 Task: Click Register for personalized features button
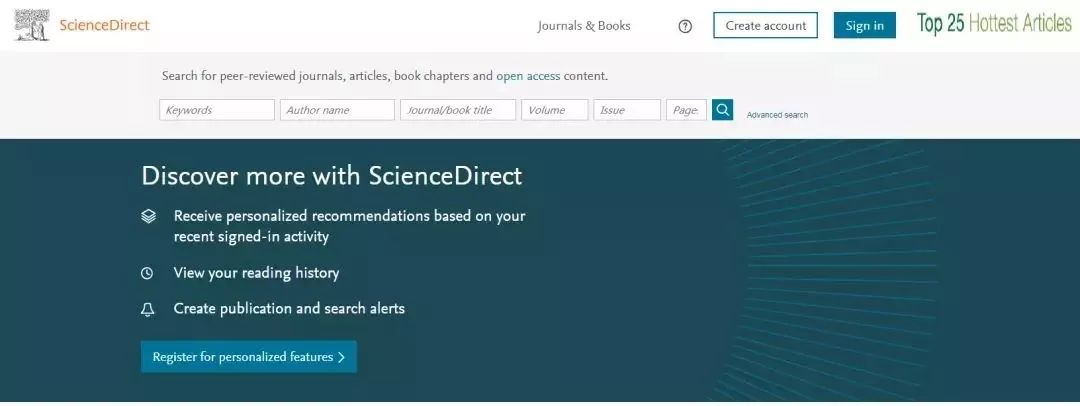click(x=248, y=357)
